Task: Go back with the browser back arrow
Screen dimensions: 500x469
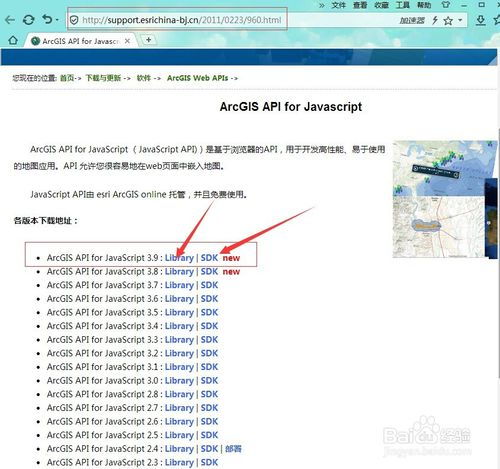Action: coord(10,20)
